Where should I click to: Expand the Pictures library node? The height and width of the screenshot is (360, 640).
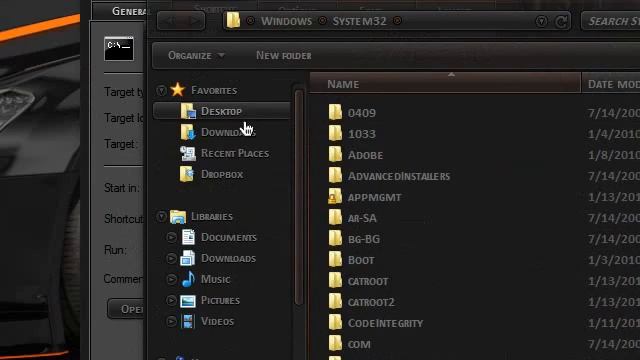pos(171,300)
